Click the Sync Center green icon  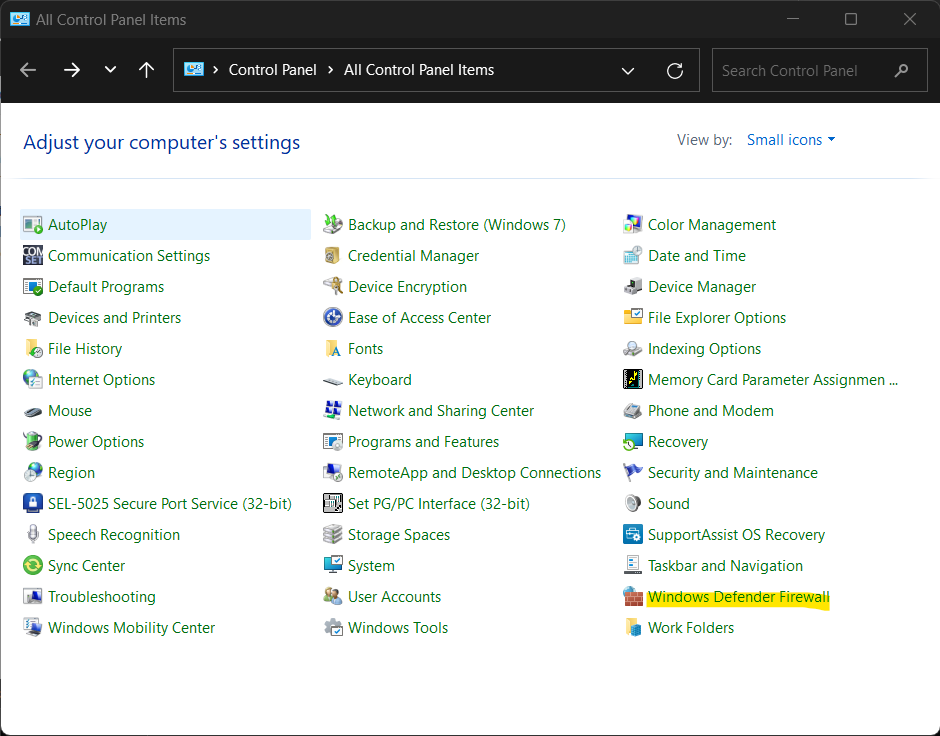[x=33, y=566]
